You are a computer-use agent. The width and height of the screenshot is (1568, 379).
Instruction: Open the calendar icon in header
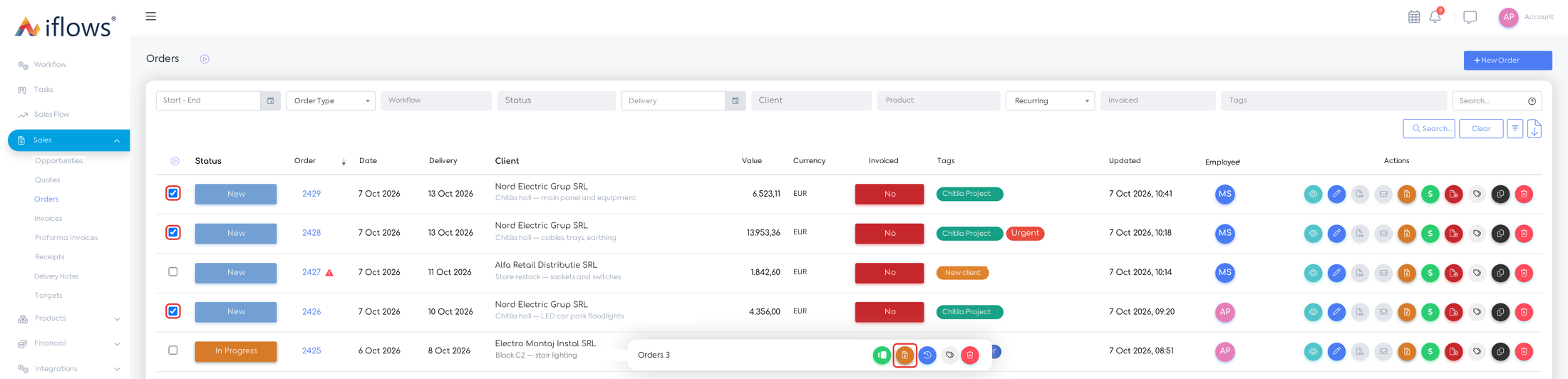1414,16
